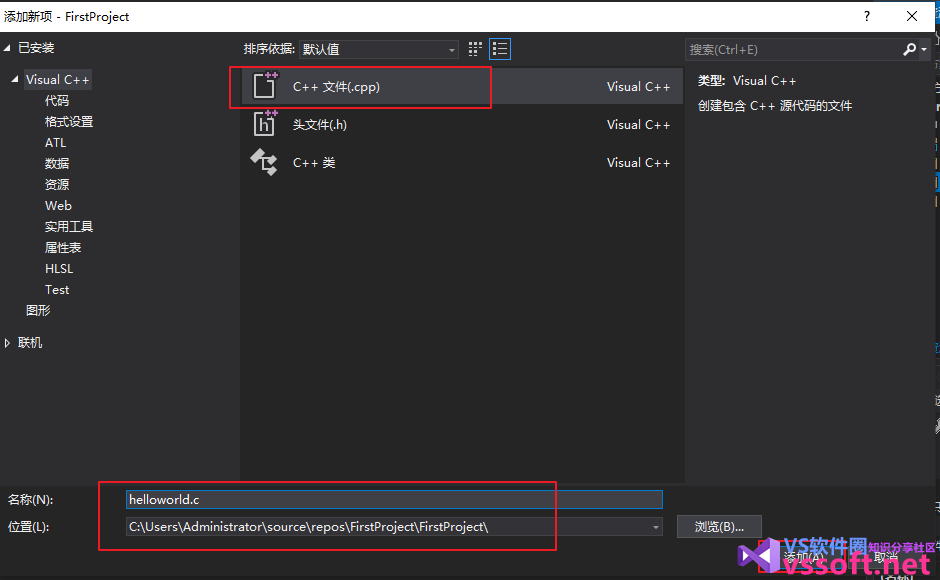This screenshot has width=940, height=580.
Task: Select the 实用工具 category
Action: (x=69, y=227)
